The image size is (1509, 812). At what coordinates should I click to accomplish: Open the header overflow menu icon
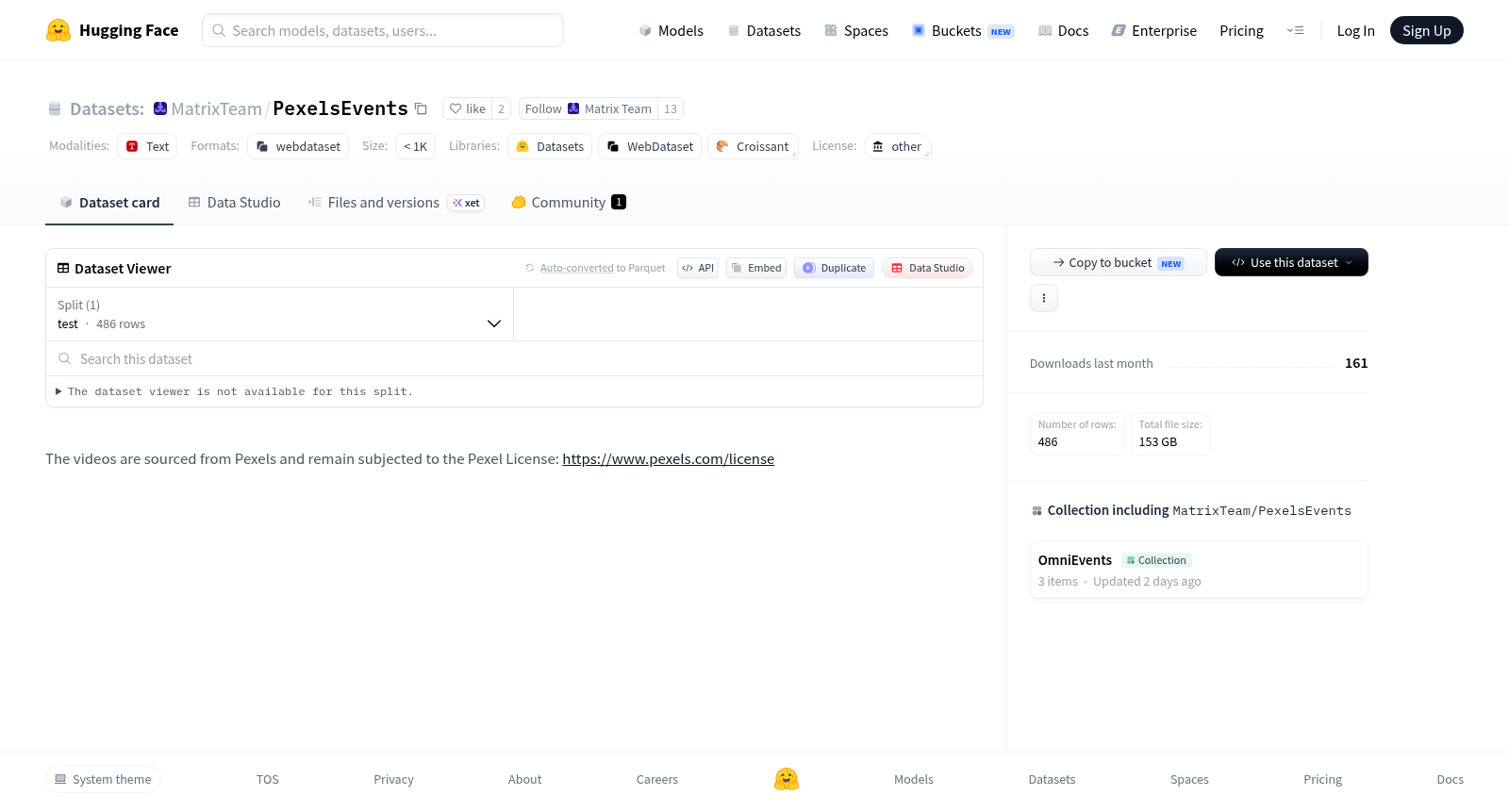click(x=1295, y=31)
